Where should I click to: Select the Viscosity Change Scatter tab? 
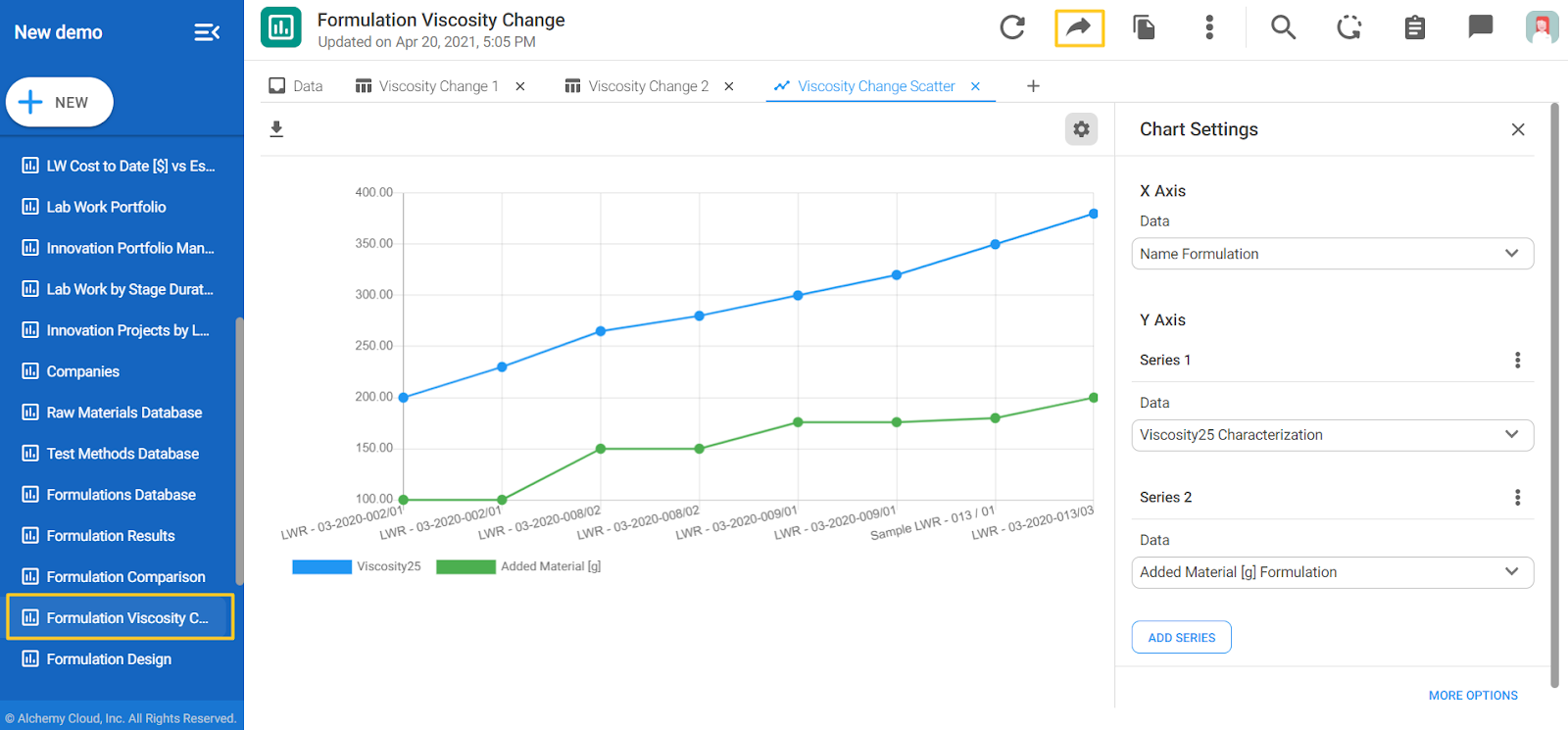pos(865,86)
